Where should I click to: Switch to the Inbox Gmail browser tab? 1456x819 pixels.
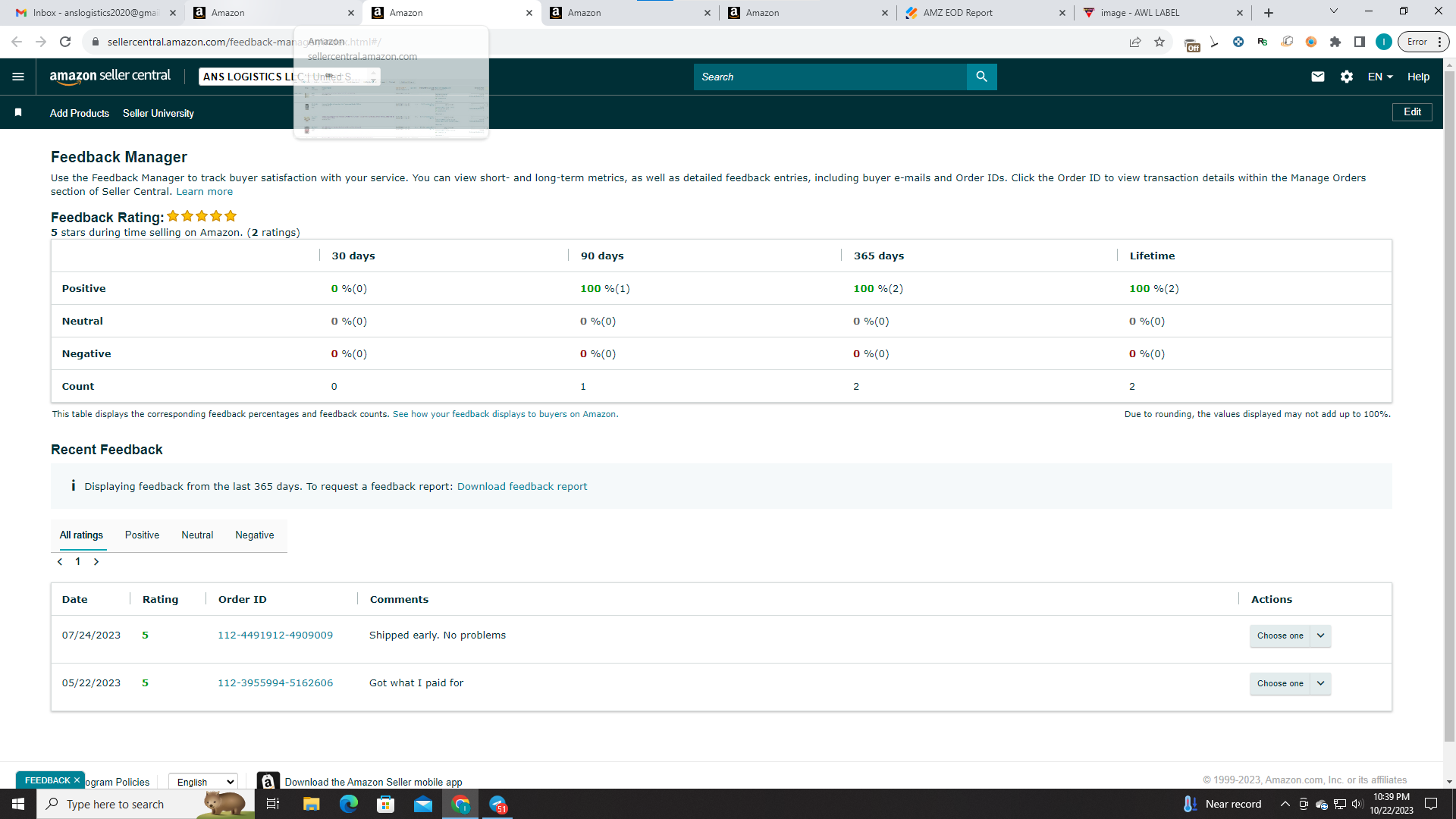95,13
